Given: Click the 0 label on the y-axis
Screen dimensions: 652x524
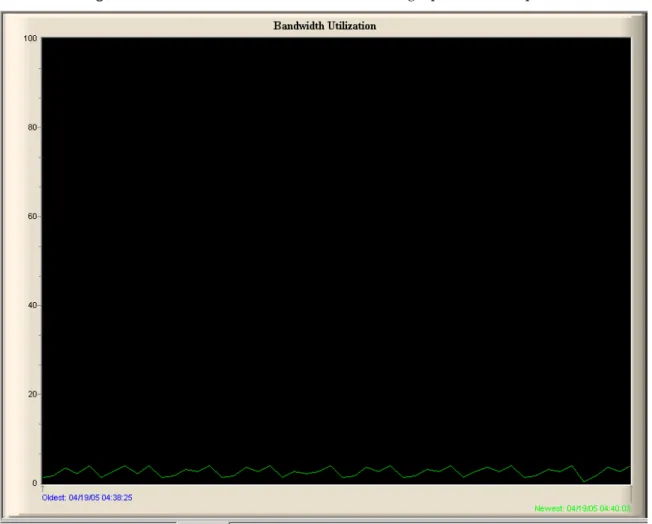Looking at the screenshot, I should 35,483.
